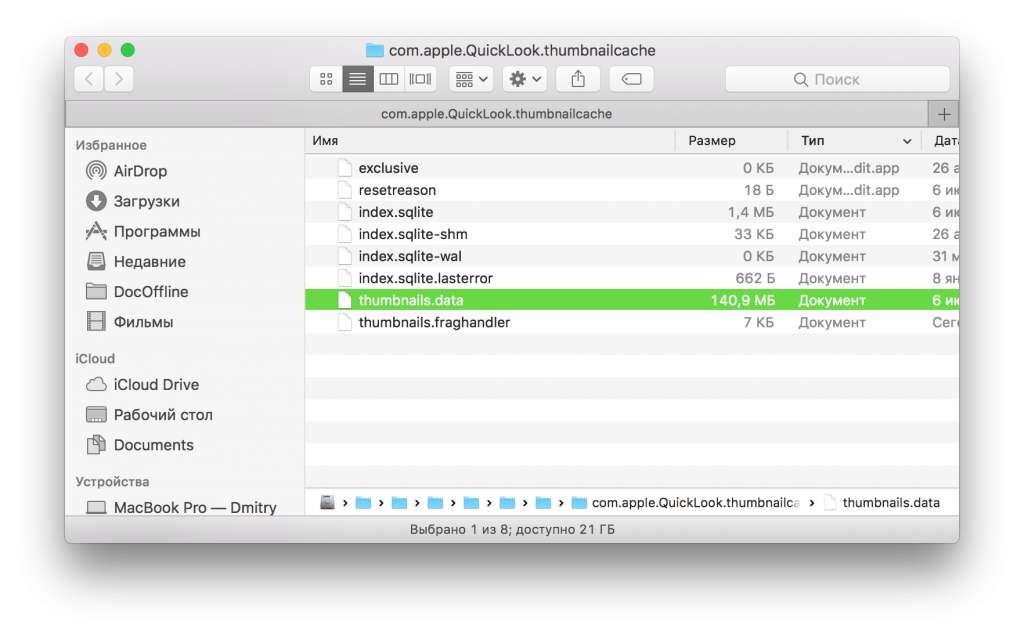Maximize the Finder window with green button
This screenshot has height=636, width=1024.
pyautogui.click(x=128, y=50)
